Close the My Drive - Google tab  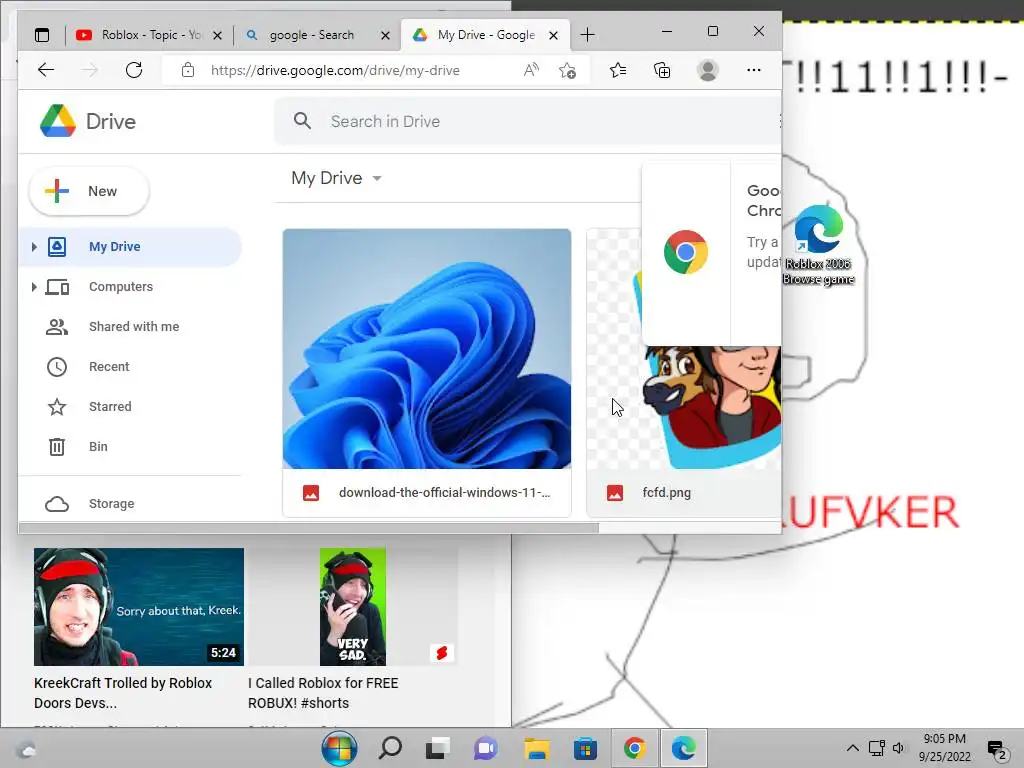[553, 35]
